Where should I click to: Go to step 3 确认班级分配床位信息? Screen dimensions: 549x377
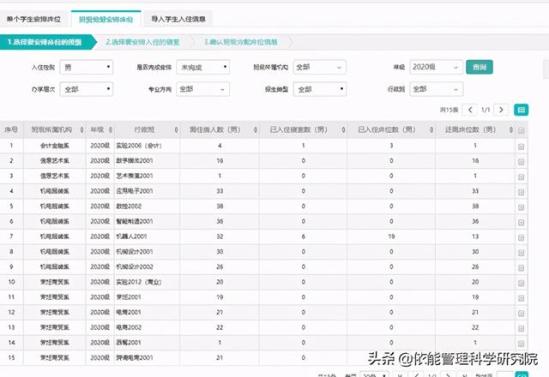[241, 42]
